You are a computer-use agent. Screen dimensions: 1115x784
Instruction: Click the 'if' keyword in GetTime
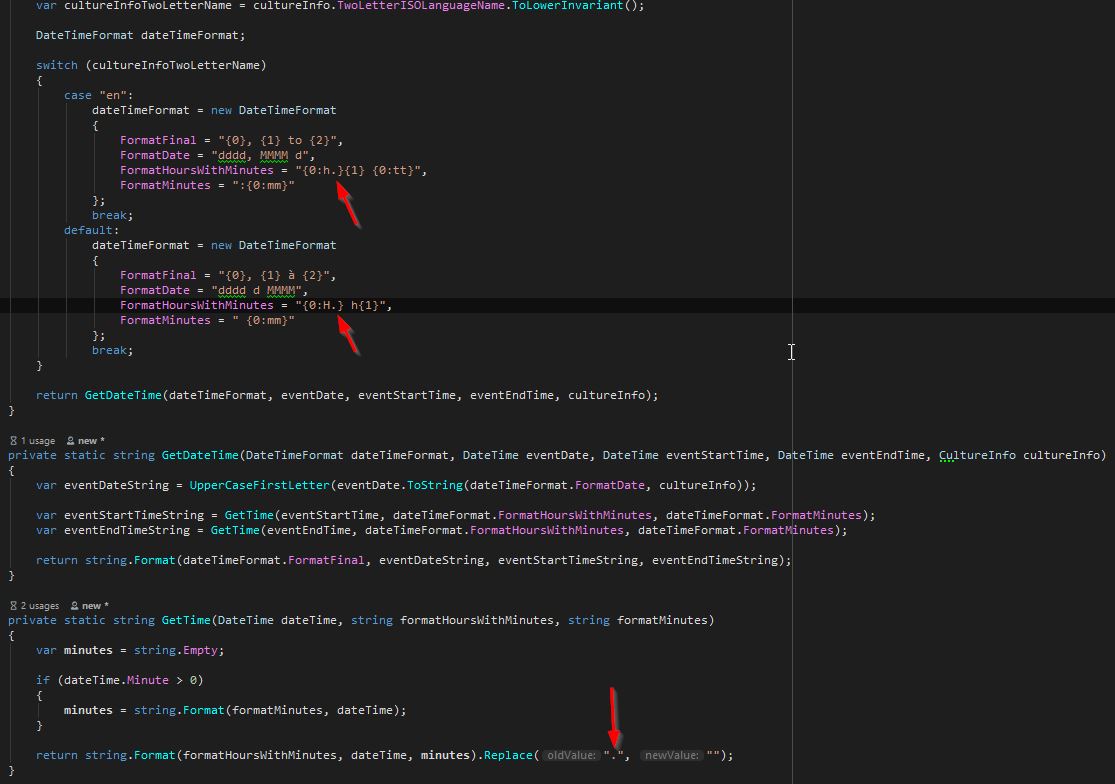pyautogui.click(x=43, y=680)
